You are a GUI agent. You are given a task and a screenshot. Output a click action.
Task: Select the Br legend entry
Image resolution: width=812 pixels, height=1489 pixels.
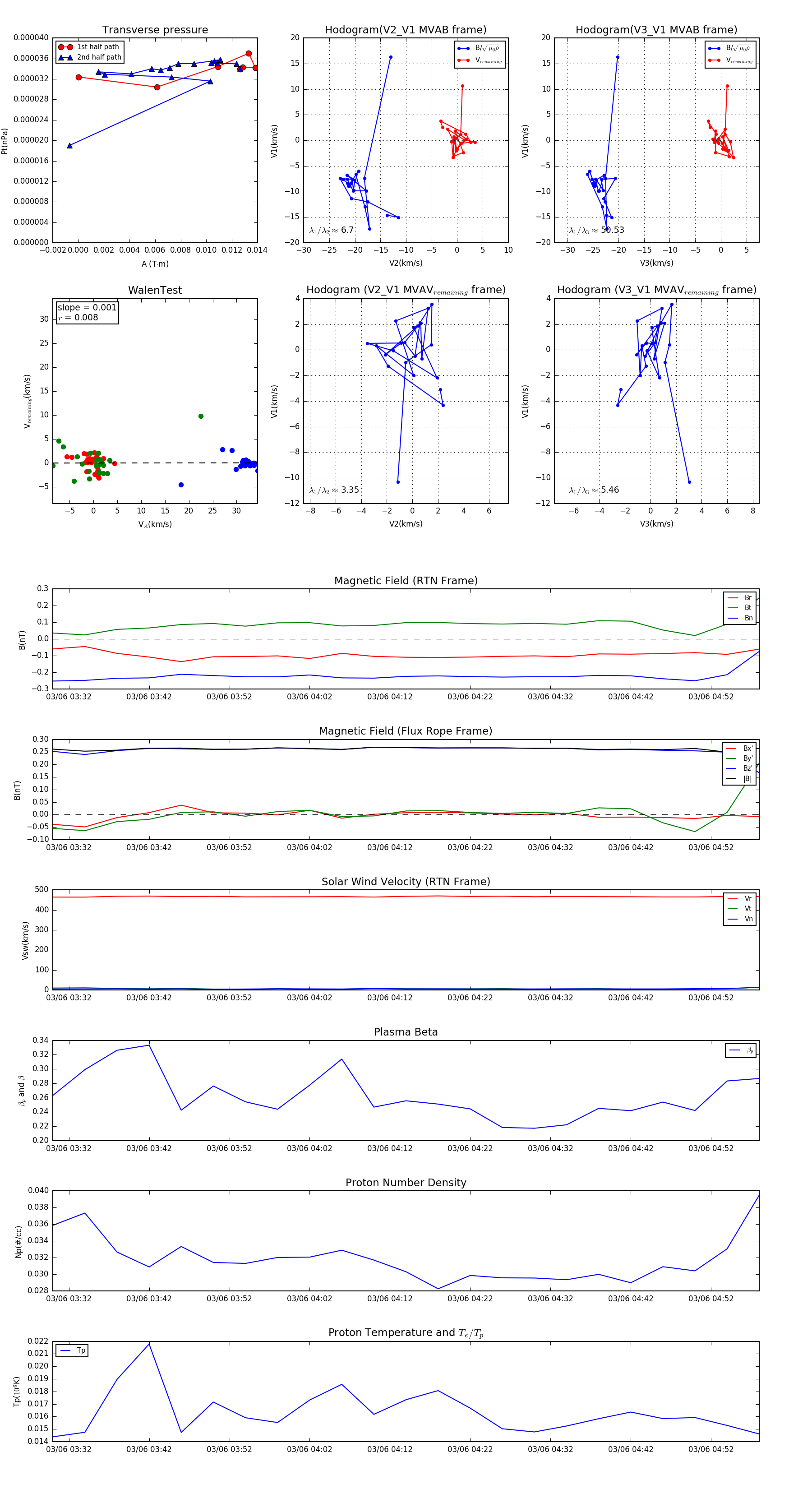point(740,598)
